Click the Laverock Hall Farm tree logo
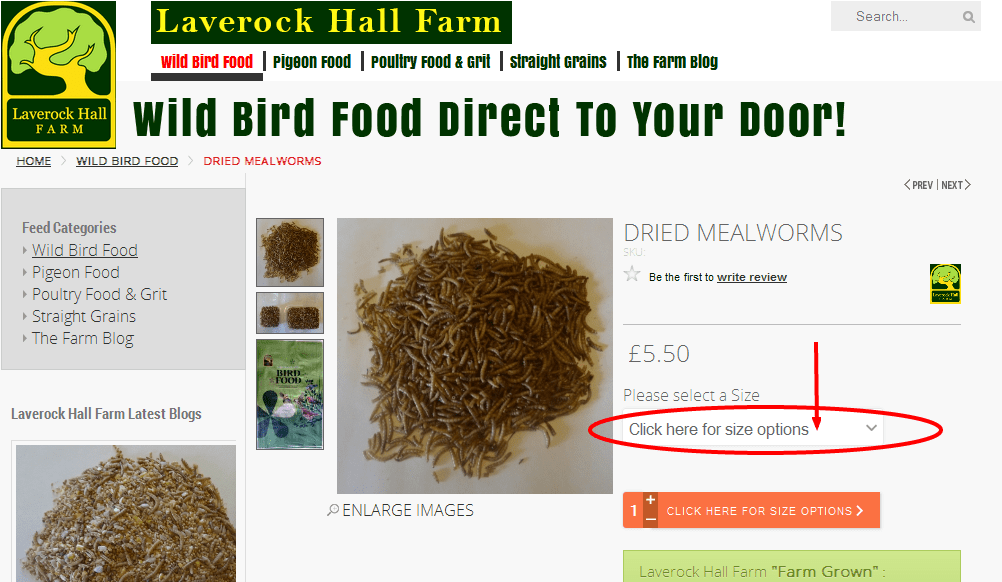Screen dimensions: 1002x582 (x=59, y=75)
